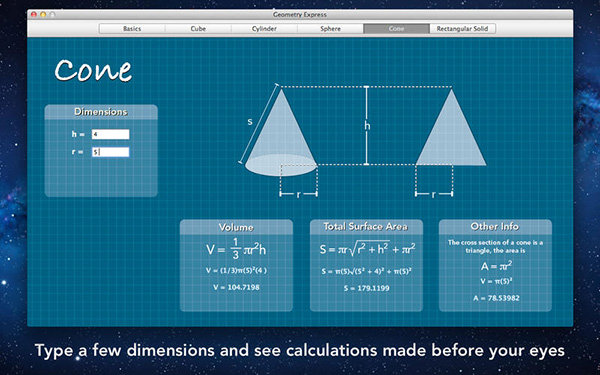Click the V = (1/3)π(5)²(4) substitution line
600x375 pixels.
click(x=236, y=270)
